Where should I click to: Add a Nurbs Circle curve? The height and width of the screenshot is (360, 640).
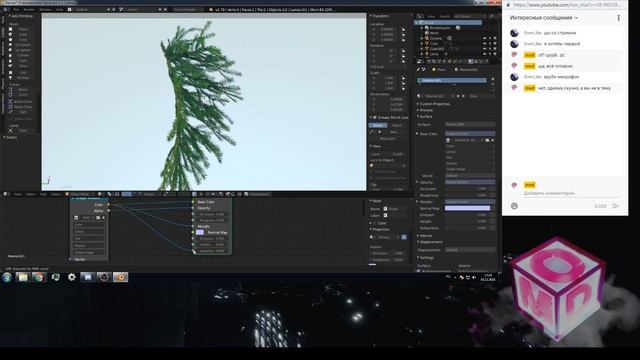(23, 107)
